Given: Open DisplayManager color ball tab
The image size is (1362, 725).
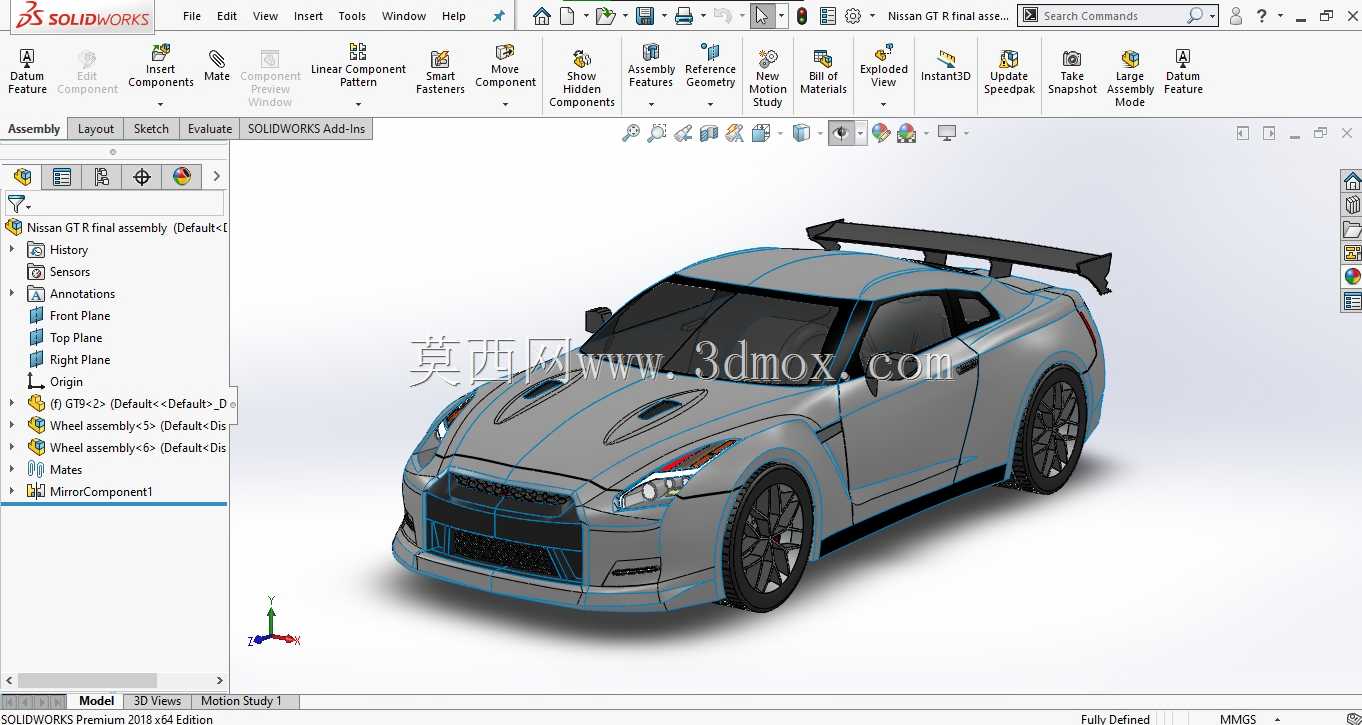Looking at the screenshot, I should tap(182, 177).
